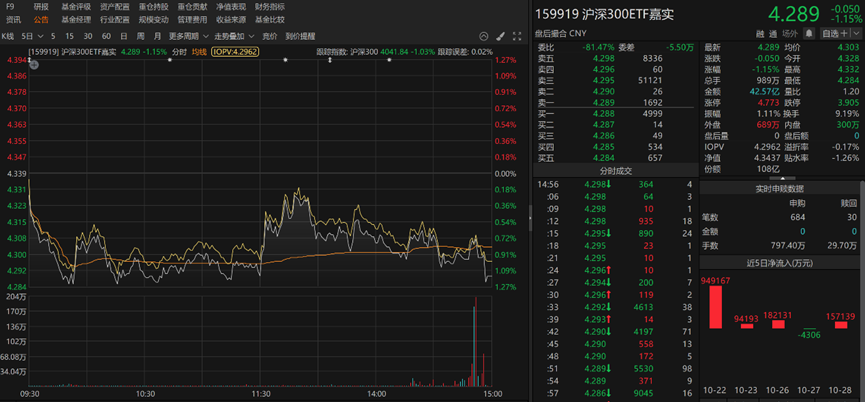Viewport: 865px width, 402px height.
Task: Open the 研报 menu
Action: (x=41, y=7)
